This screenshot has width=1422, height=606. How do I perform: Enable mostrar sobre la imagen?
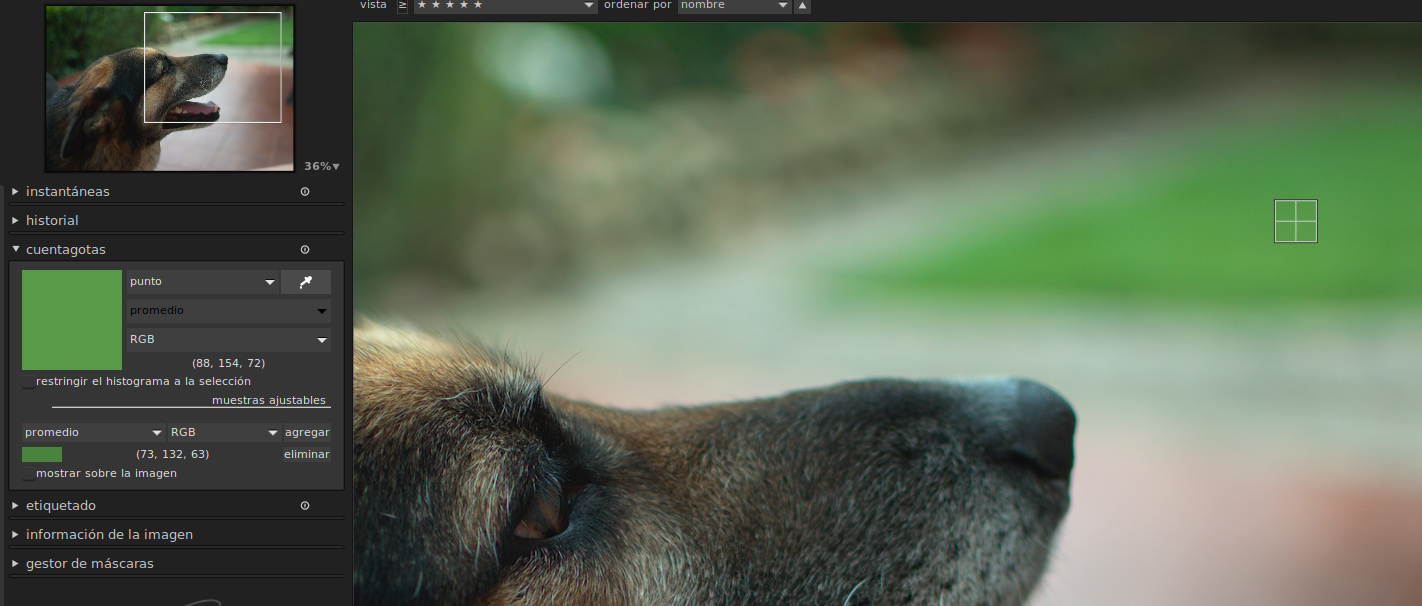click(x=29, y=474)
